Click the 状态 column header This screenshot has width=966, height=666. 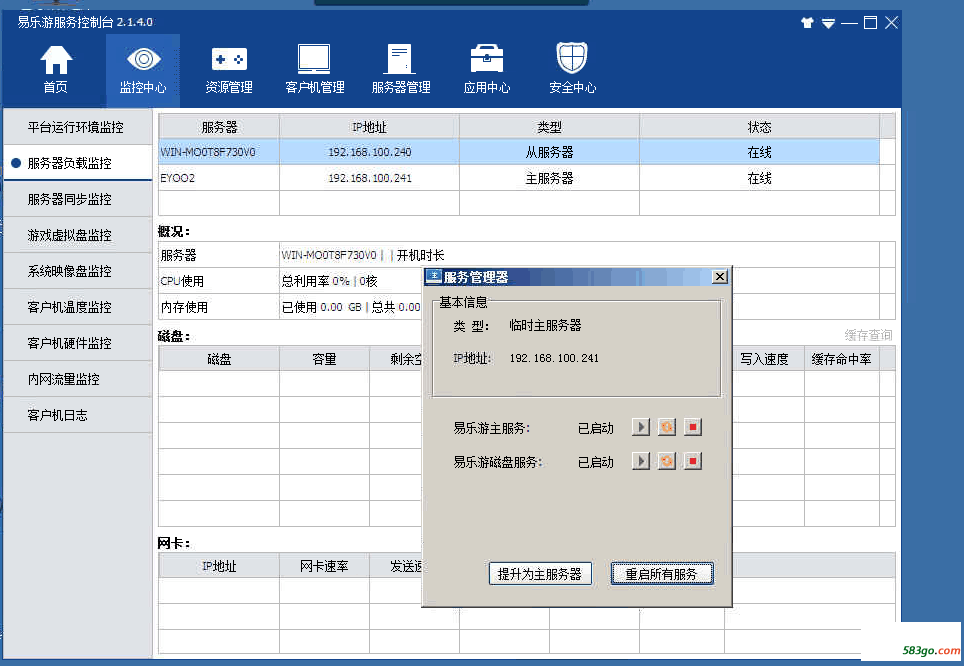759,127
